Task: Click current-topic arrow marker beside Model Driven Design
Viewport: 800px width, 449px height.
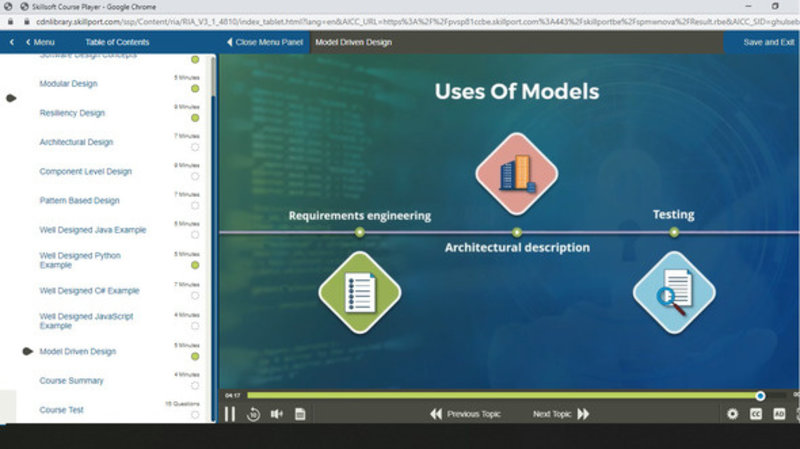Action: [28, 352]
